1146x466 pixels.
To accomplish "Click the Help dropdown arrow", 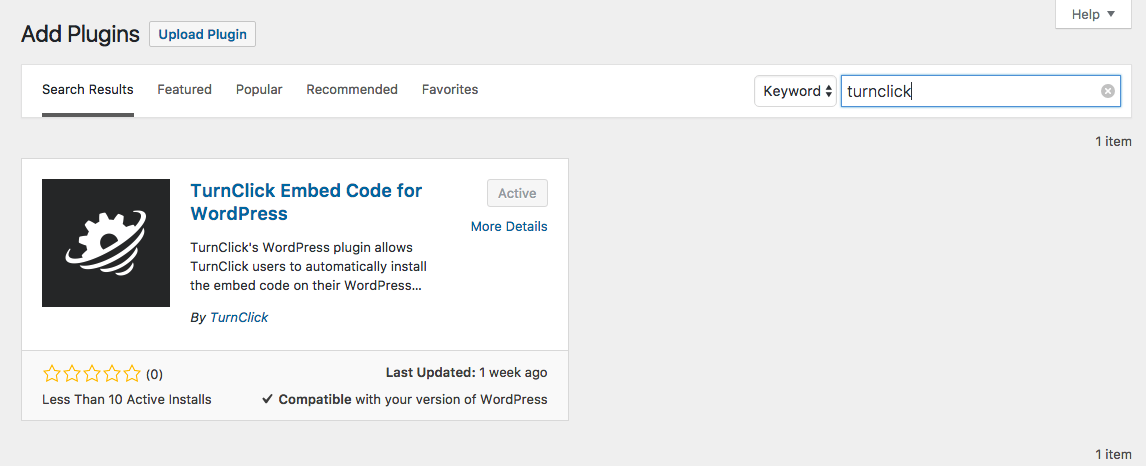I will 1112,14.
